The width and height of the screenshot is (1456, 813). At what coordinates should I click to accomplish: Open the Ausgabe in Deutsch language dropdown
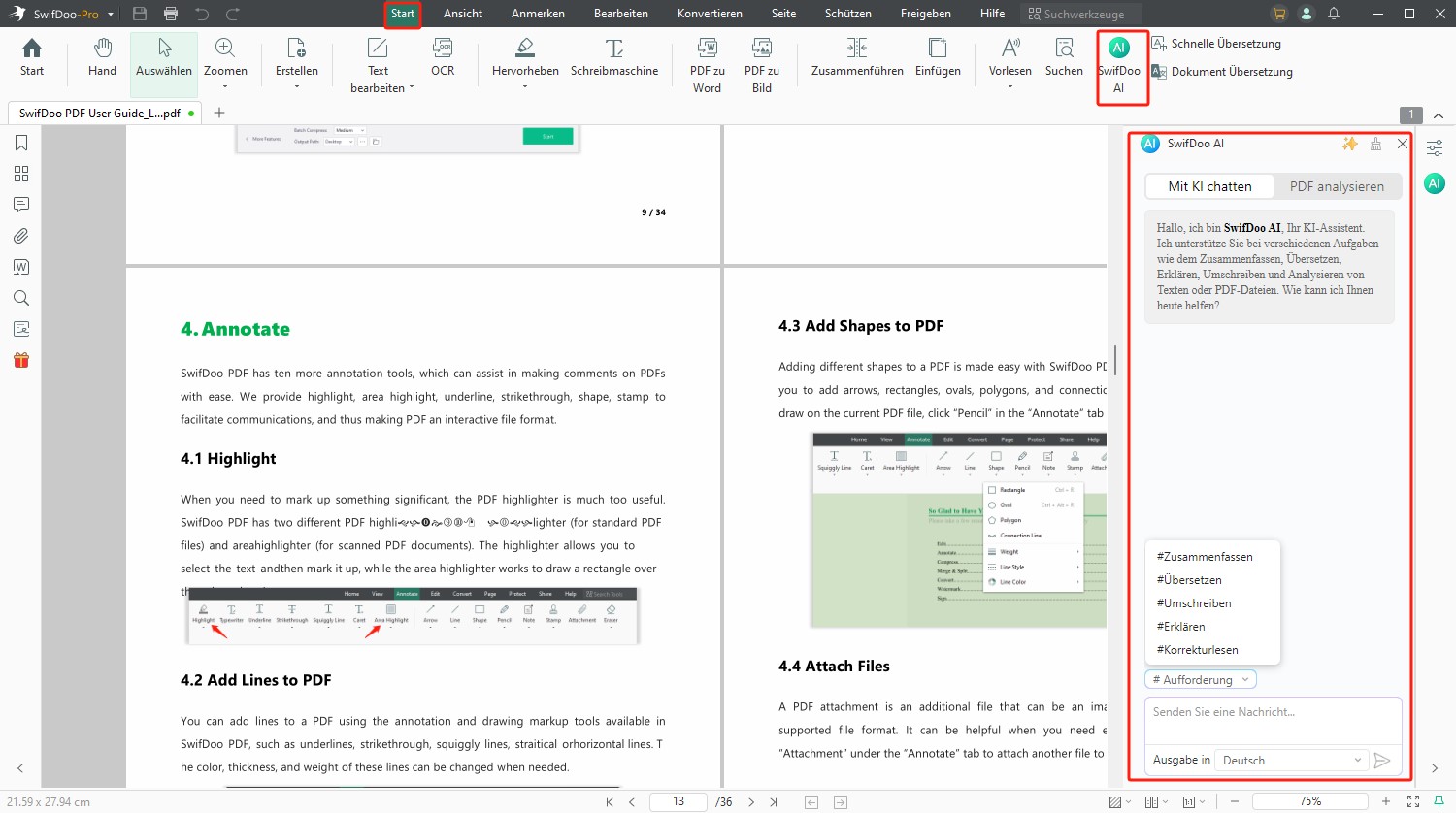[x=1293, y=761]
